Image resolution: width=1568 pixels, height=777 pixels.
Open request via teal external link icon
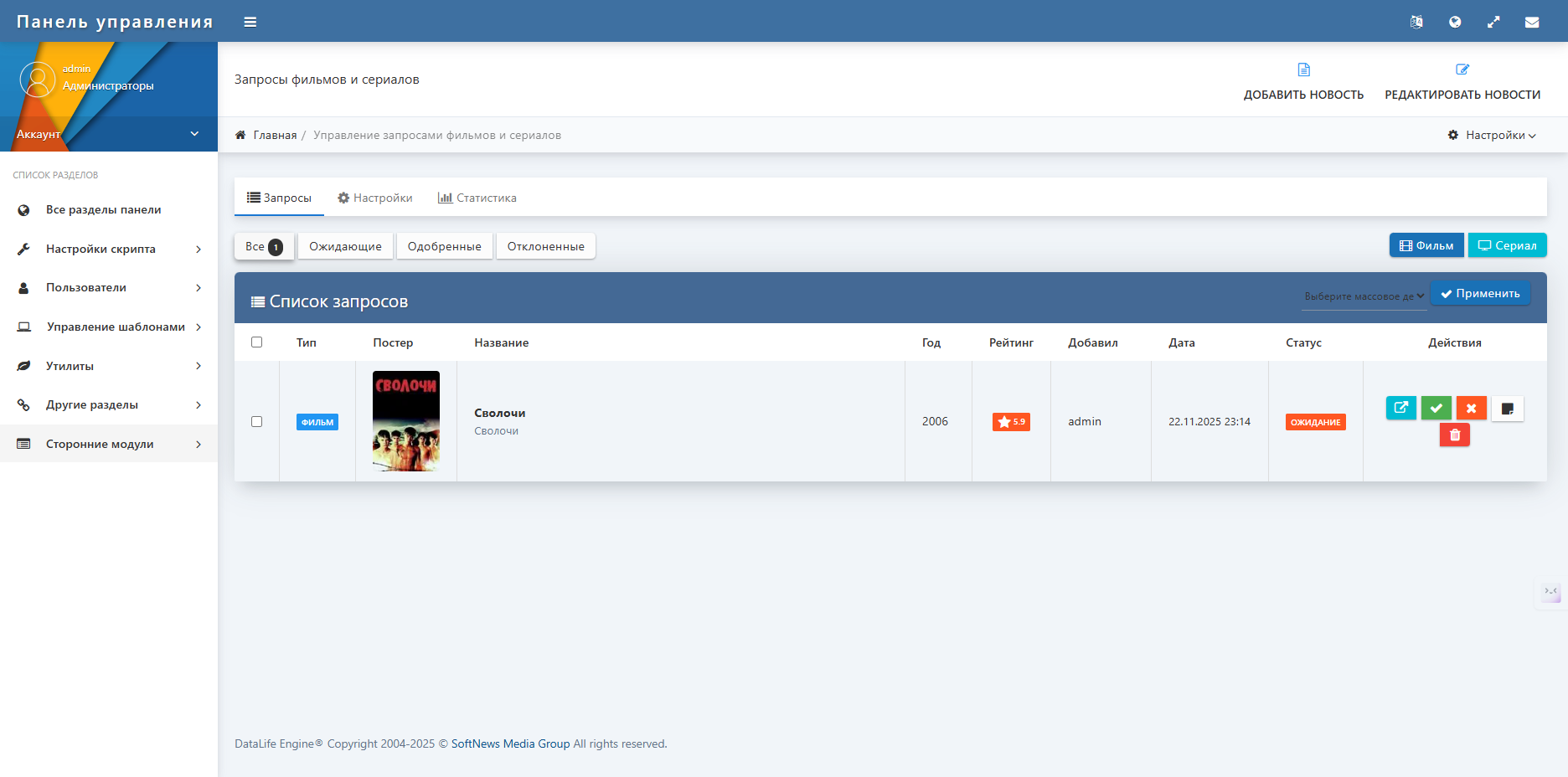point(1400,409)
